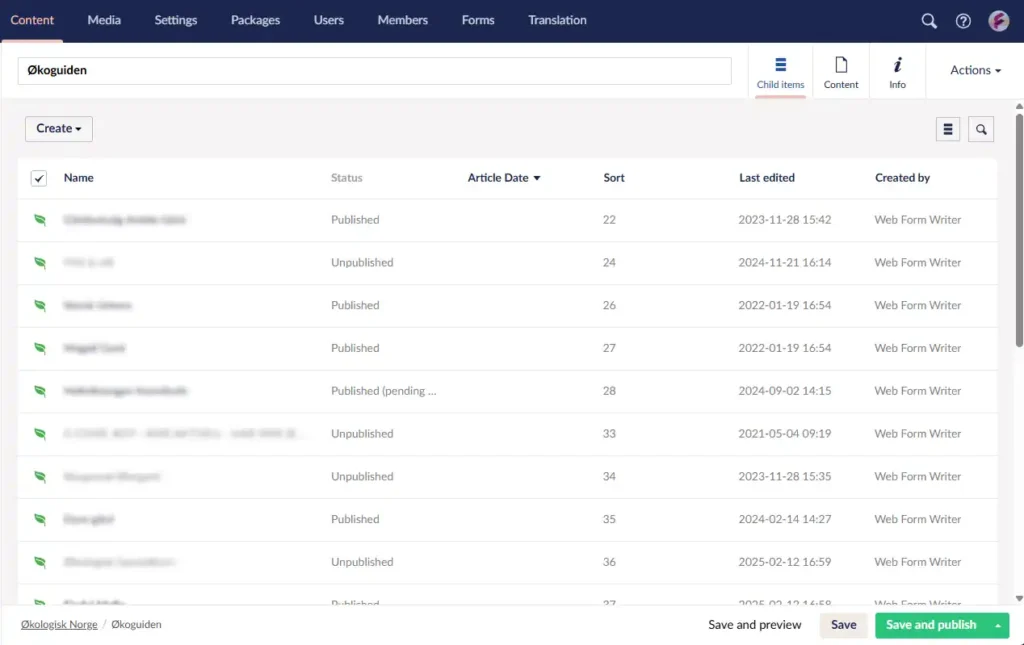Change list layout with list view icon
This screenshot has height=645, width=1024.
click(x=948, y=129)
